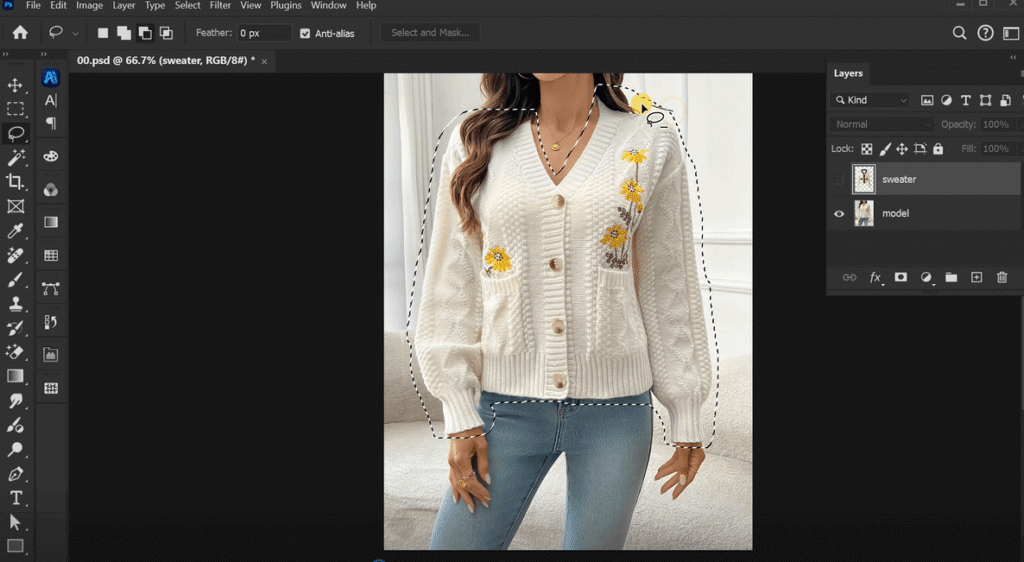Toggle the Anti-alias checkbox
The width and height of the screenshot is (1024, 562).
(x=305, y=33)
